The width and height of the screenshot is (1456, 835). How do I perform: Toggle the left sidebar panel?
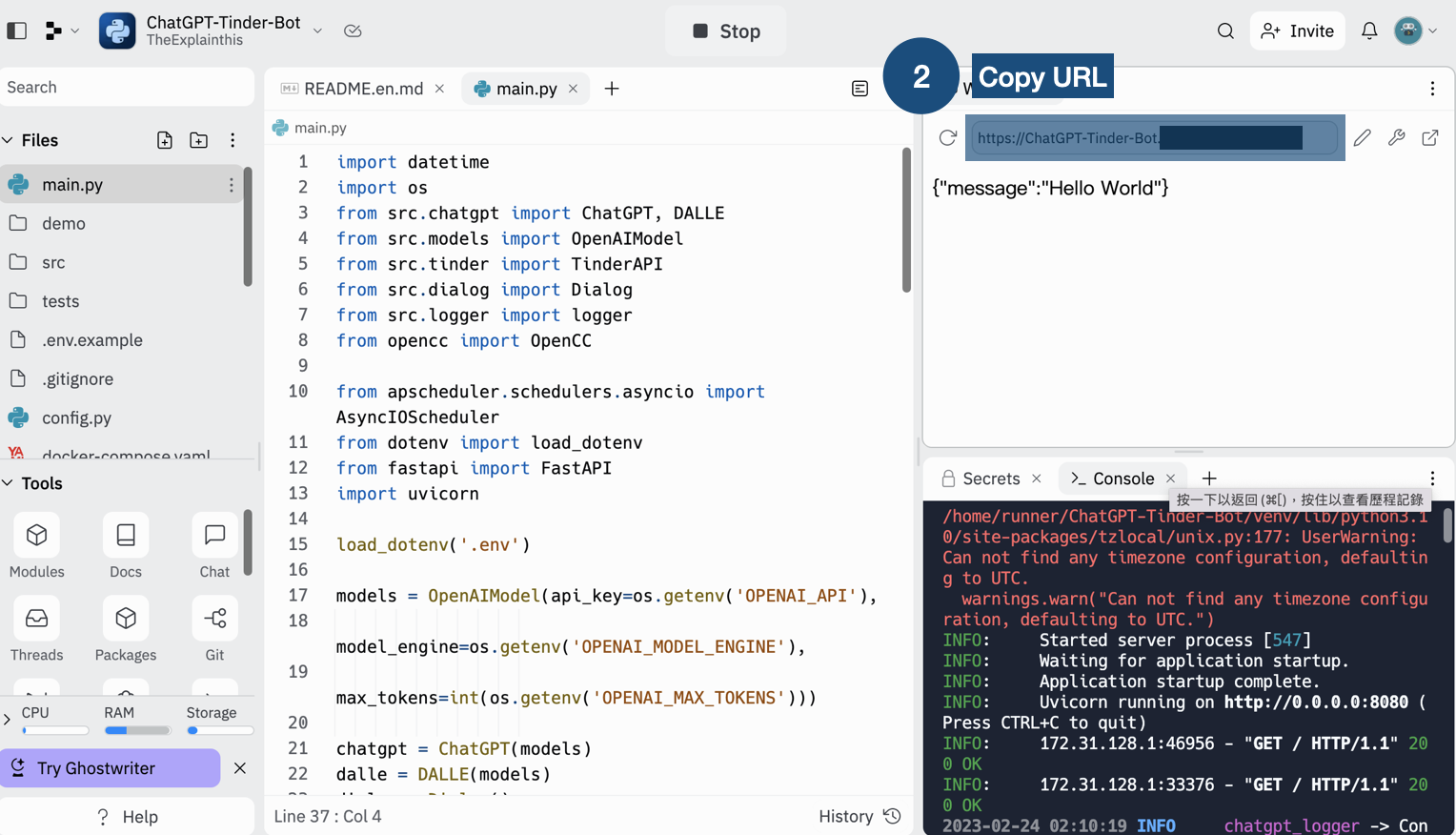point(17,31)
